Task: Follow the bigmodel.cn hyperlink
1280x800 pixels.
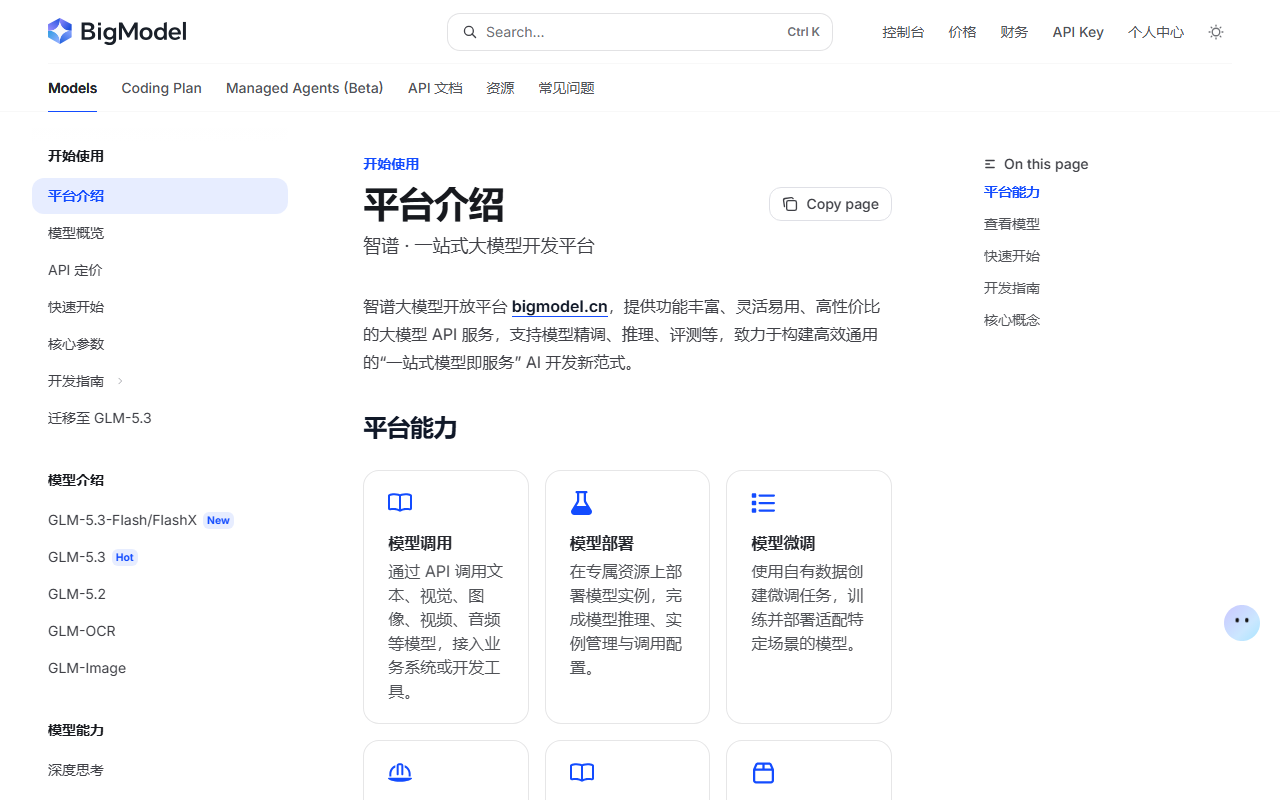Action: tap(560, 307)
